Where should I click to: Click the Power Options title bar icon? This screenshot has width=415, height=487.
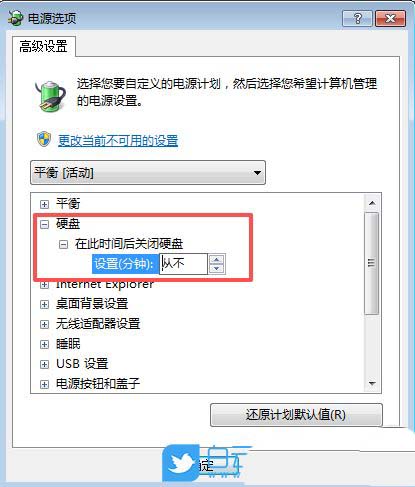(x=15, y=18)
